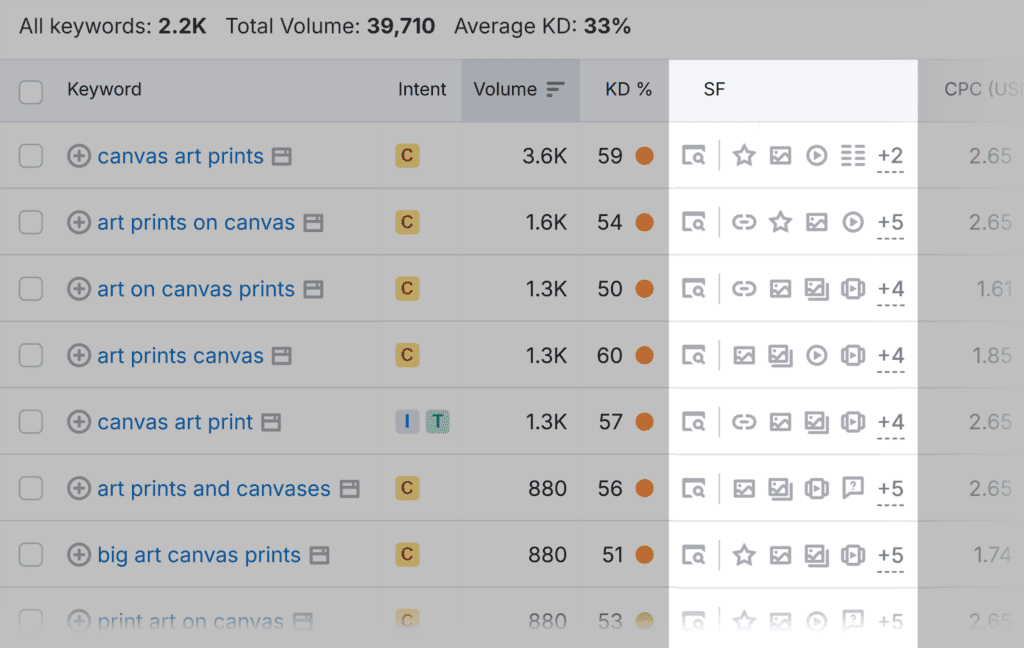The image size is (1024, 648).
Task: Click the video icon for "art prints canvas"
Action: coord(817,355)
